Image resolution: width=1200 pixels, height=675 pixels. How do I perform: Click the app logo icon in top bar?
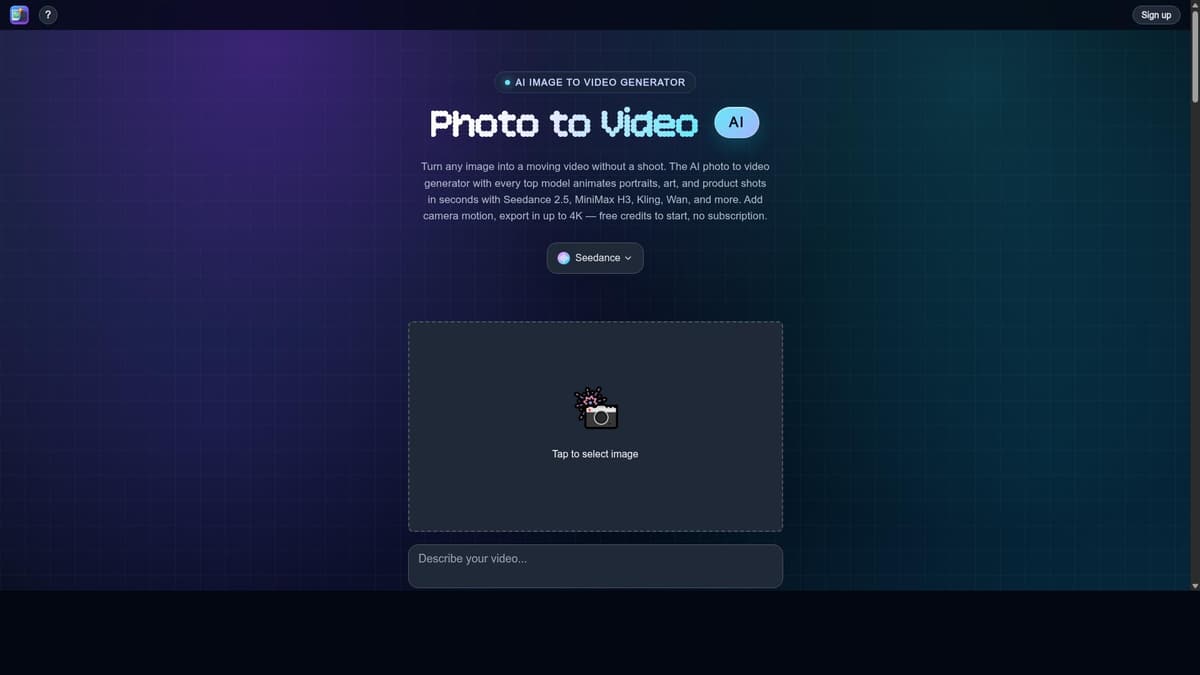pos(19,15)
